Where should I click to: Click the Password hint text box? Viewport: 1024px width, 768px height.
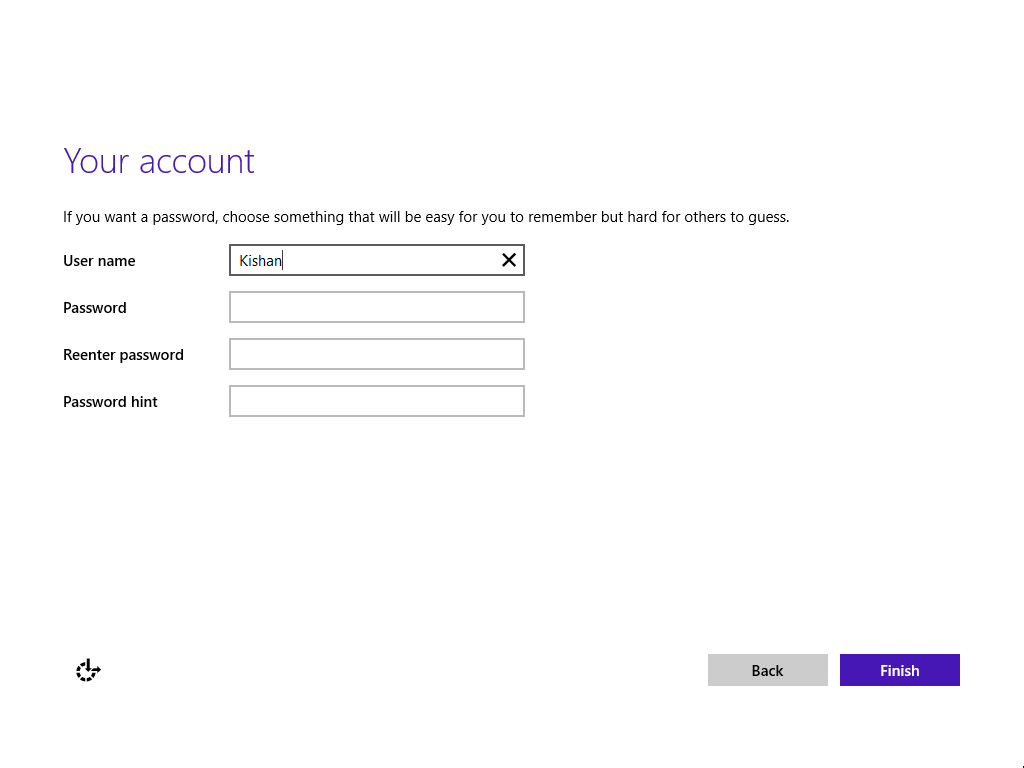click(x=377, y=401)
